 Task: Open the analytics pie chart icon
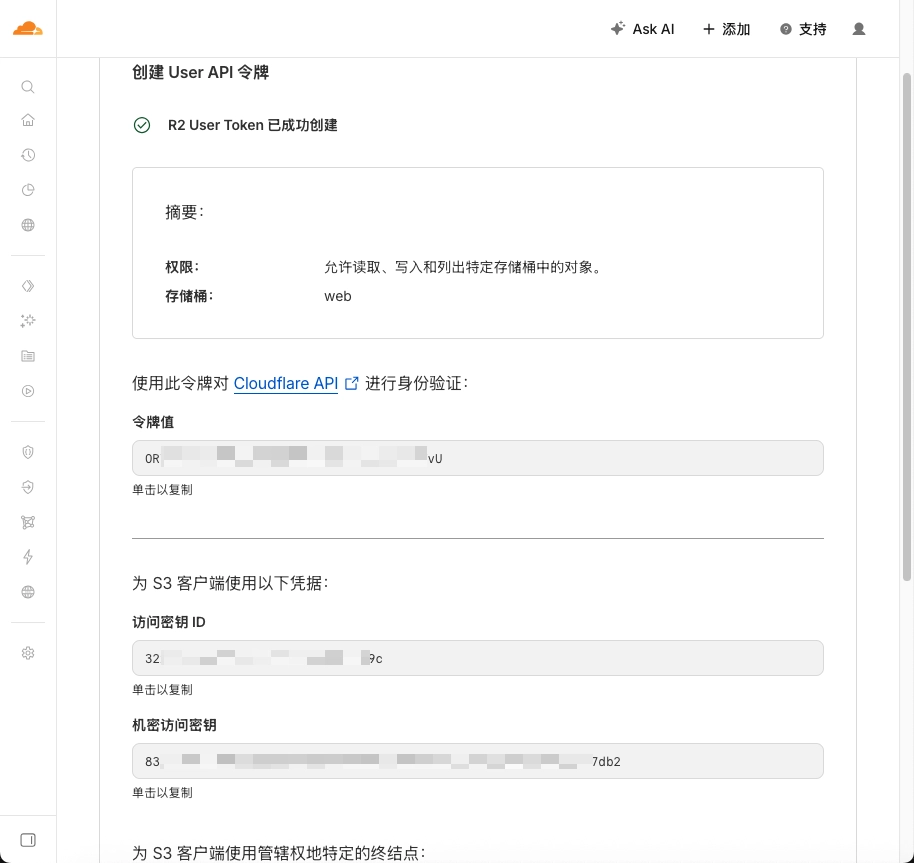(28, 190)
